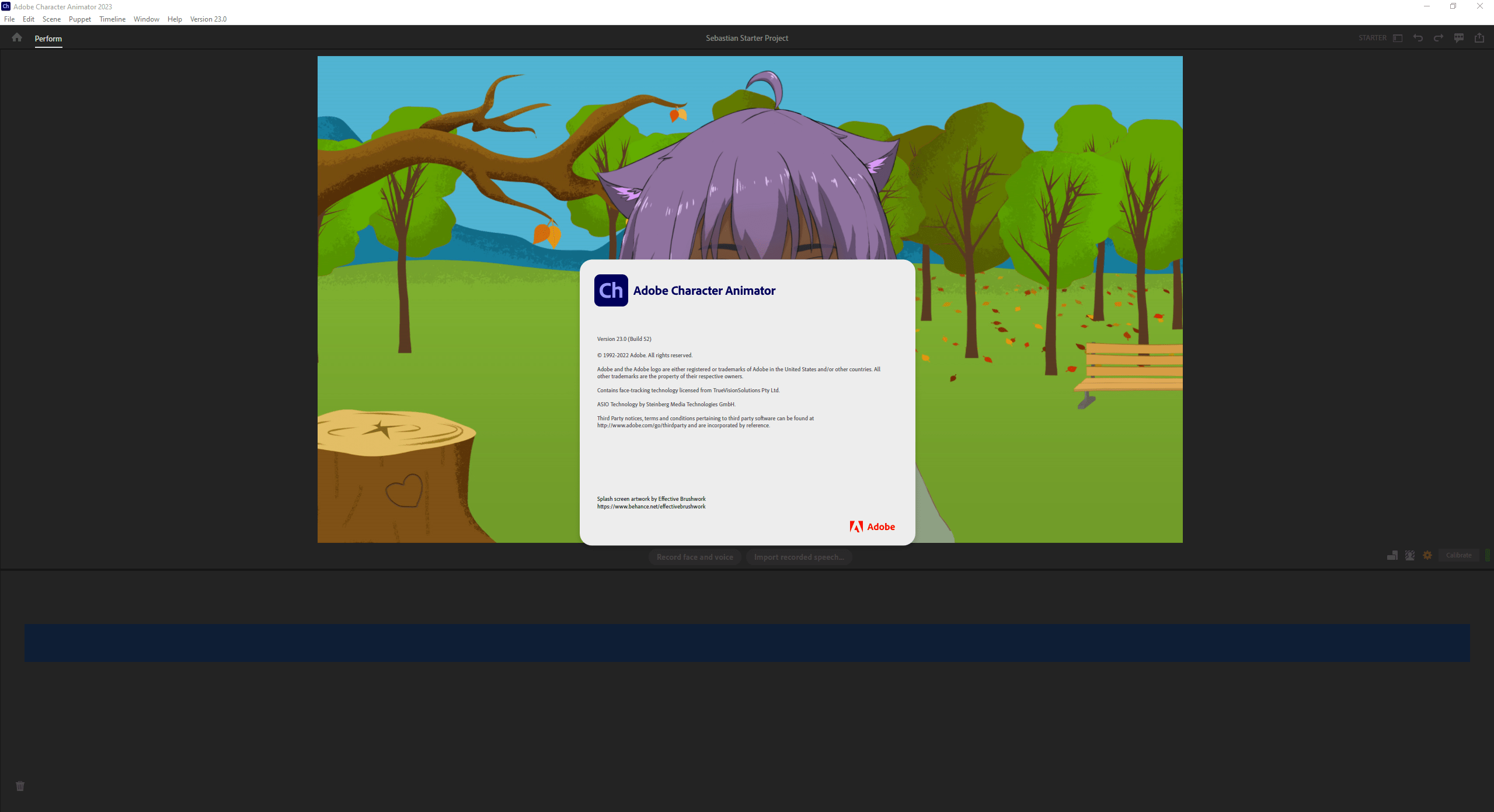Click Import recorded speech button
The image size is (1494, 812).
click(799, 557)
